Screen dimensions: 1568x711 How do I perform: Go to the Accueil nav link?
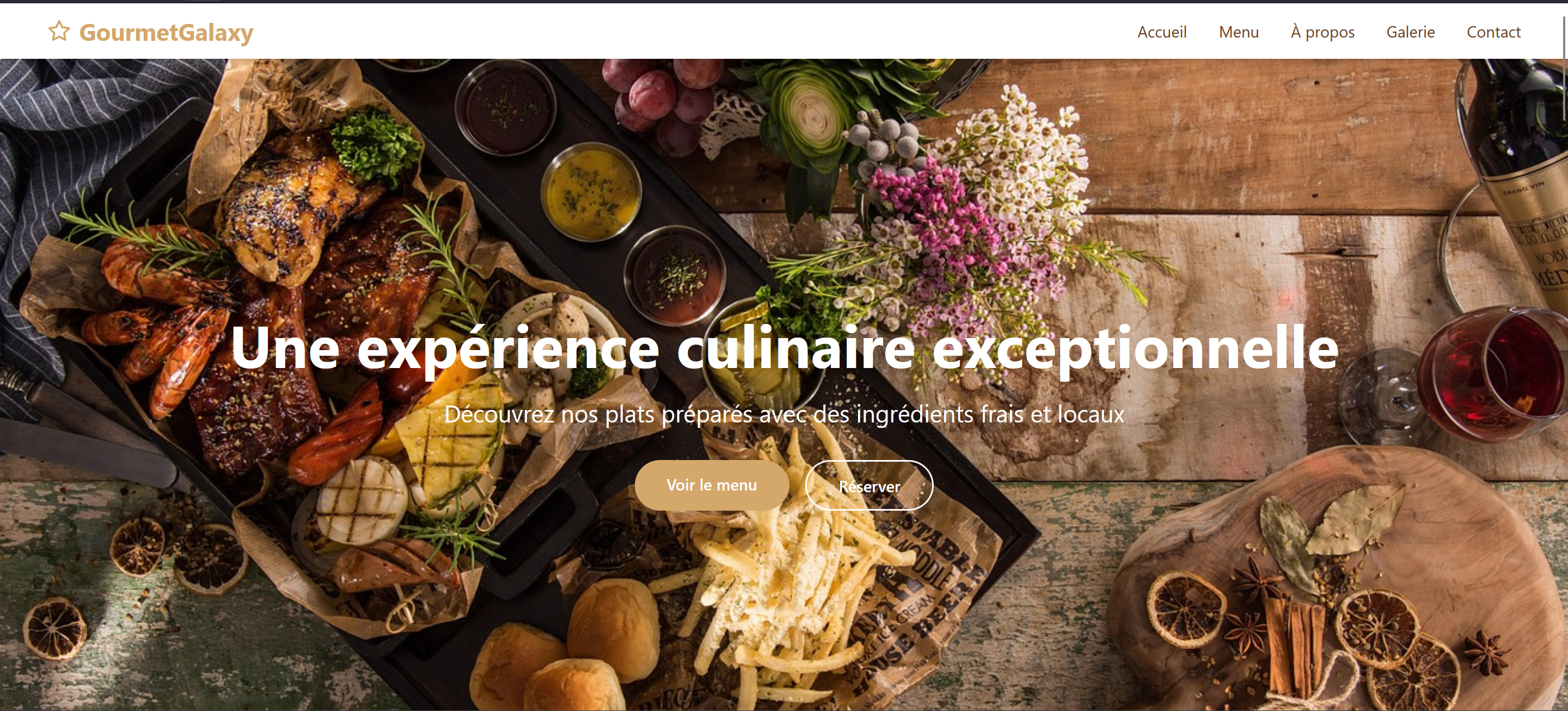coord(1162,32)
